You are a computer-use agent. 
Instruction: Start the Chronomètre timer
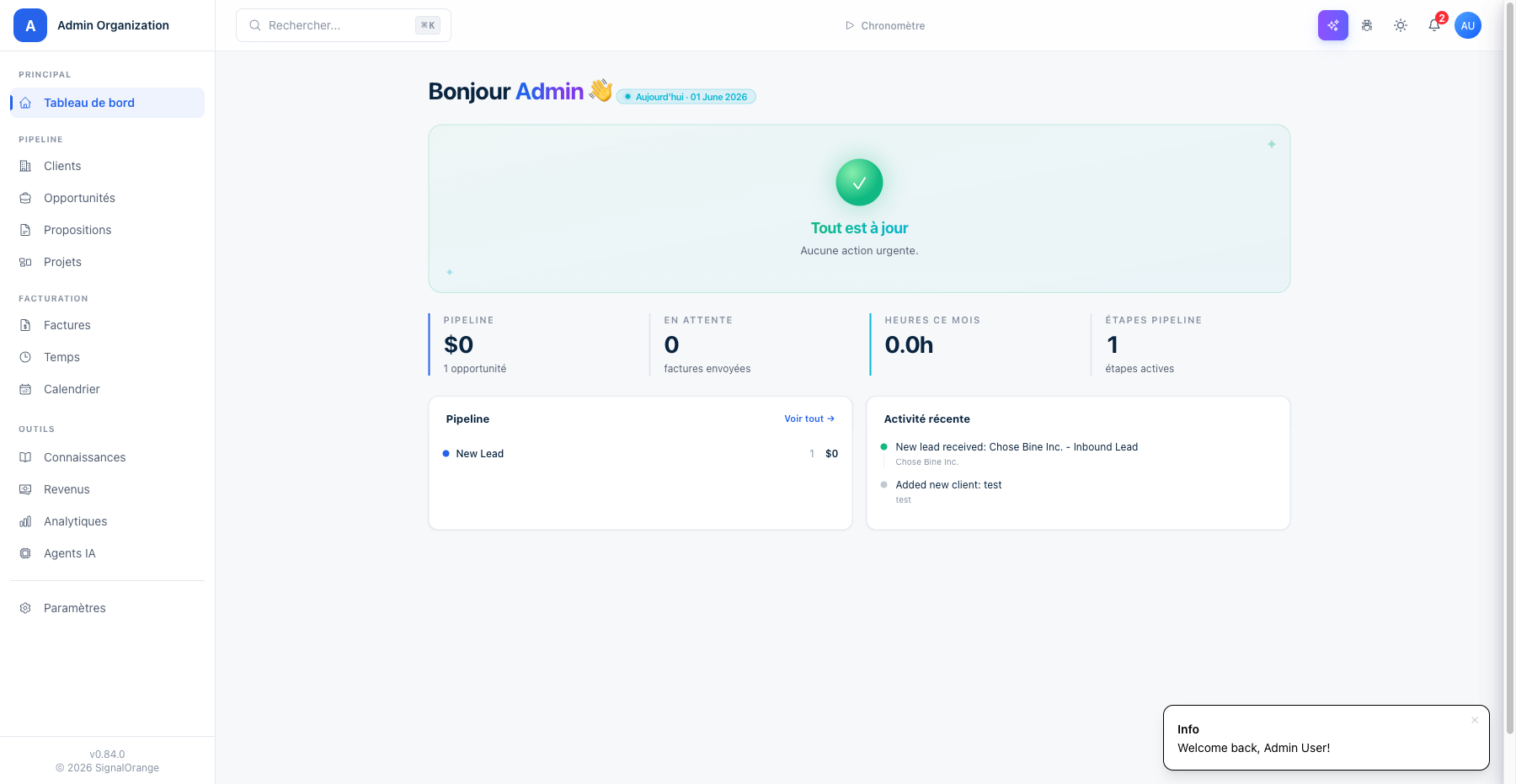coord(885,25)
